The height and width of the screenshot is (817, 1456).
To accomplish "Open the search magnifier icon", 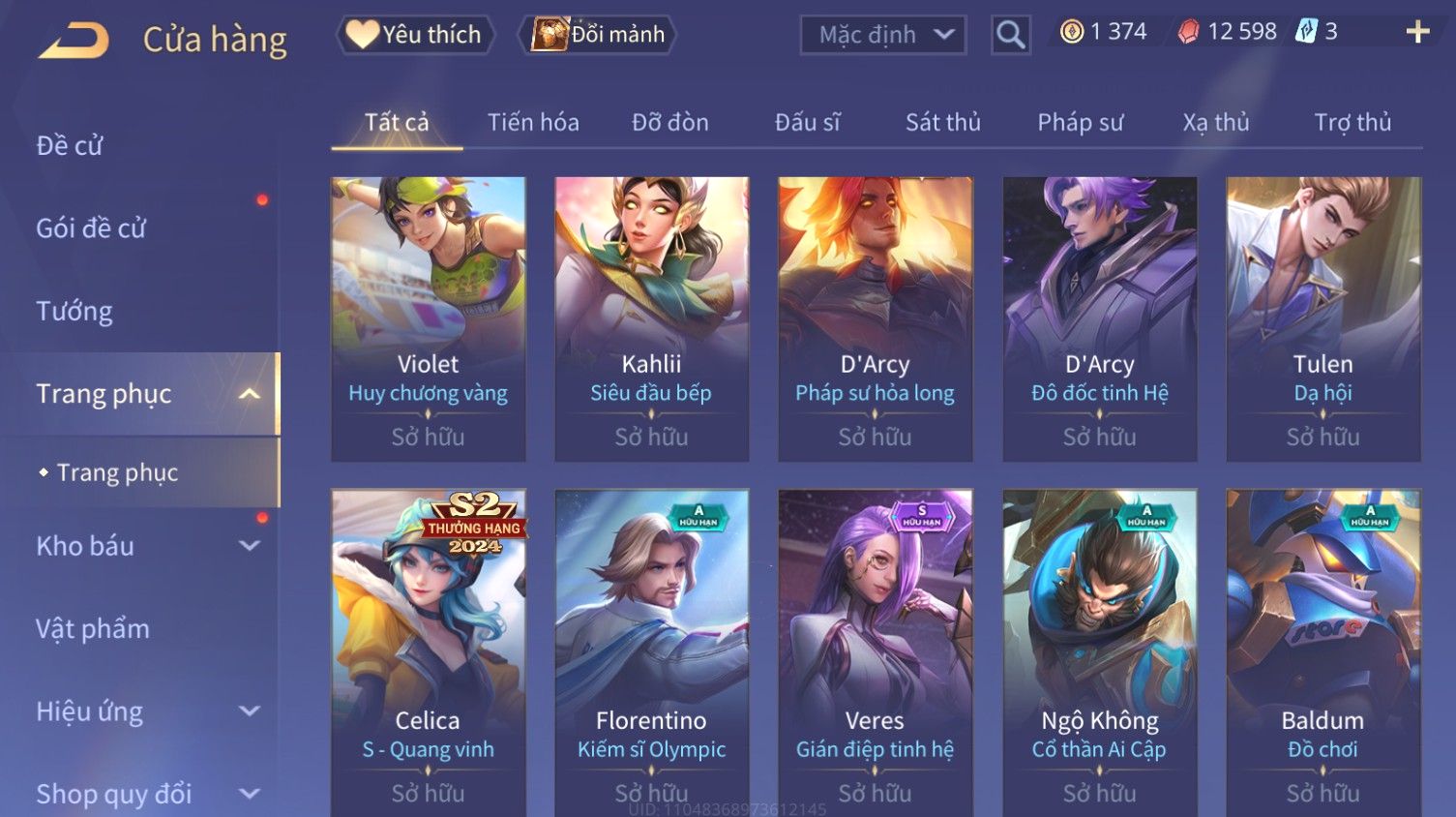I will pyautogui.click(x=1010, y=35).
